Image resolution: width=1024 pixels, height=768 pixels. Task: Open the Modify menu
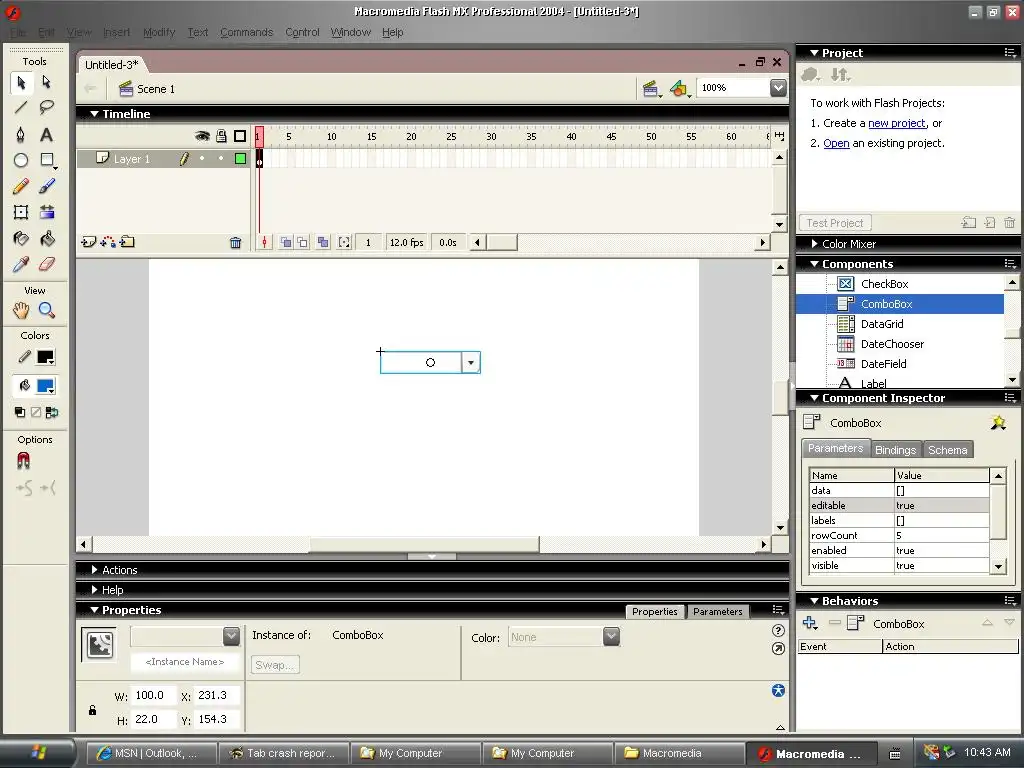[x=159, y=32]
